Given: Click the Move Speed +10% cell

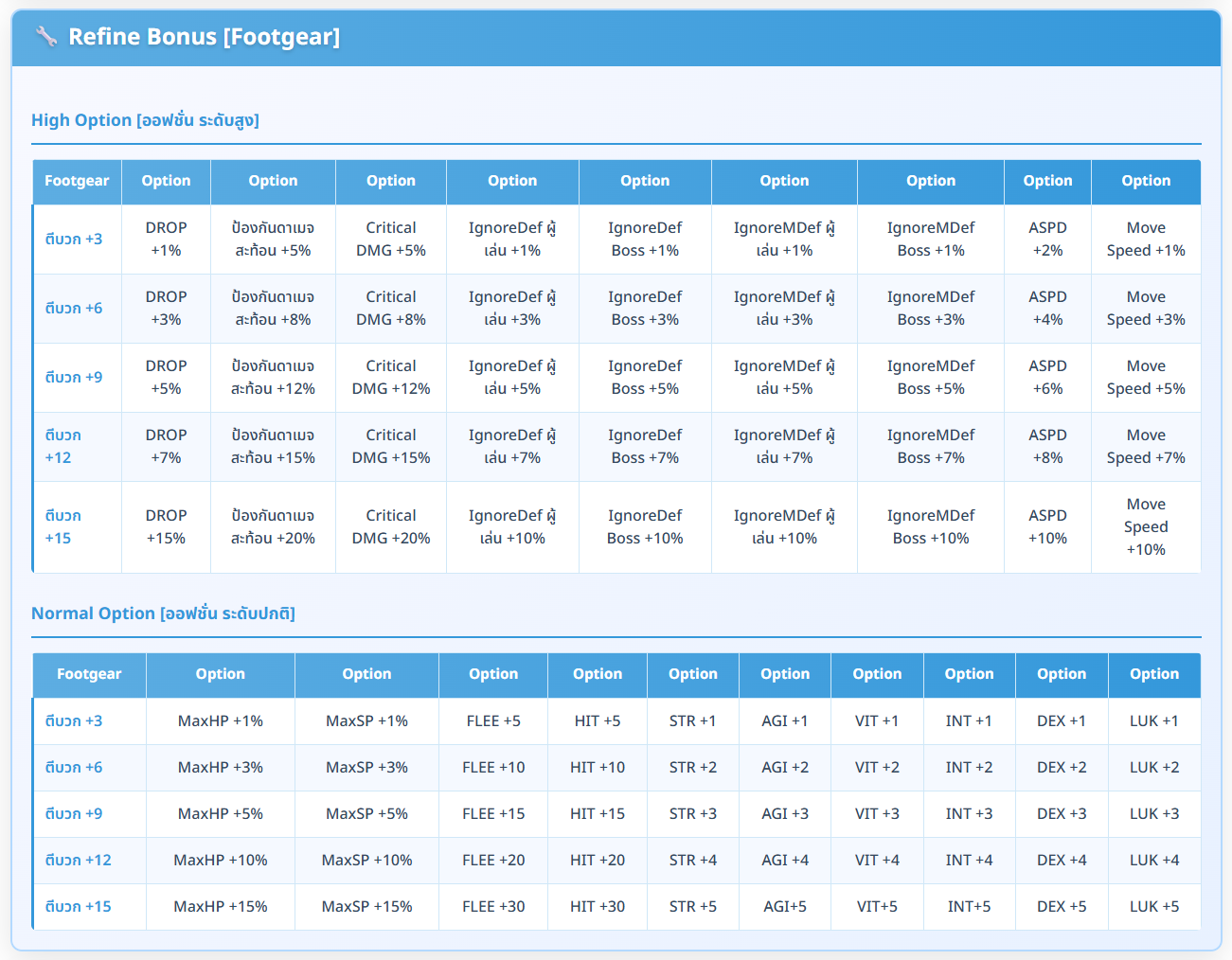Looking at the screenshot, I should 1146,527.
